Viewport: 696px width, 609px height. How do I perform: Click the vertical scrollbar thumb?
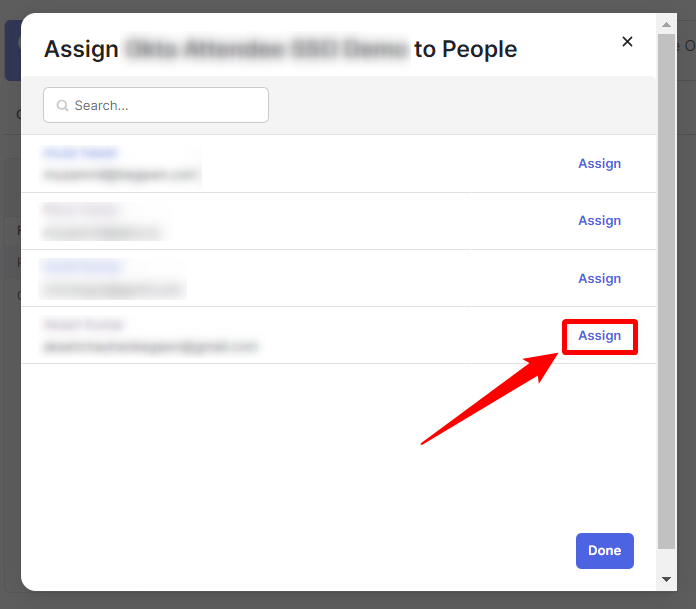click(x=666, y=290)
